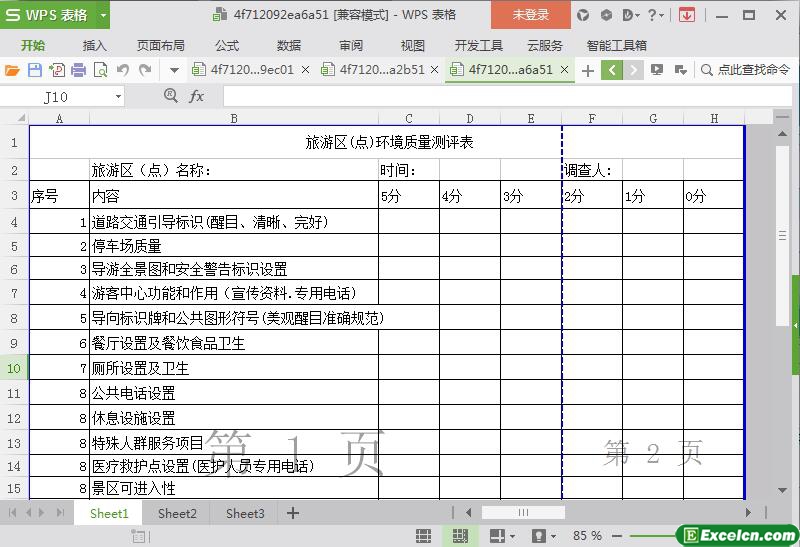Select the Sheet3 worksheet tab

pyautogui.click(x=245, y=513)
